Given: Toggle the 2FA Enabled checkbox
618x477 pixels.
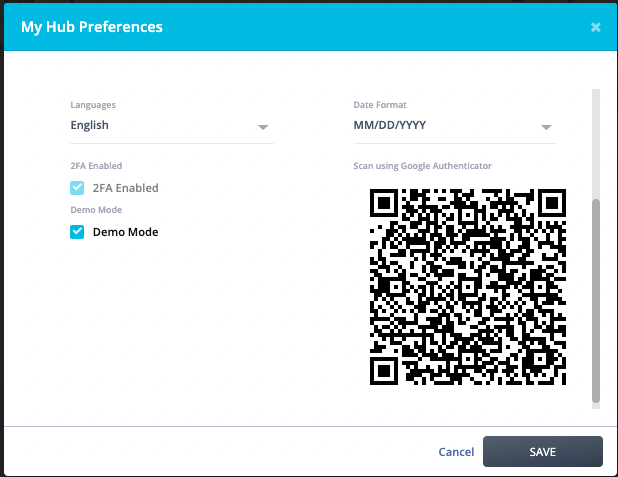Looking at the screenshot, I should (x=77, y=188).
